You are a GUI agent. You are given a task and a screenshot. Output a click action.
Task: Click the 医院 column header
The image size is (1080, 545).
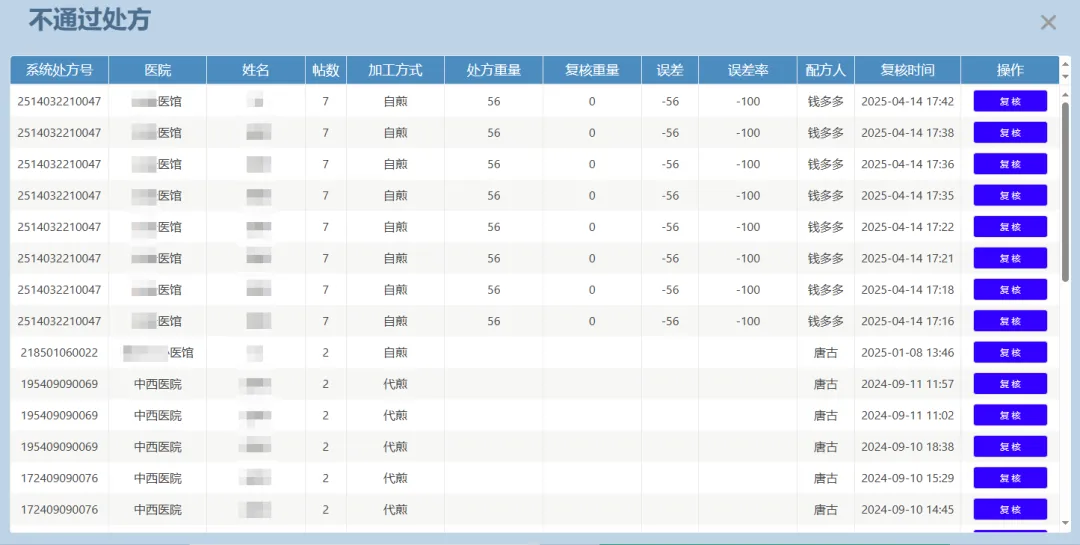pos(157,70)
